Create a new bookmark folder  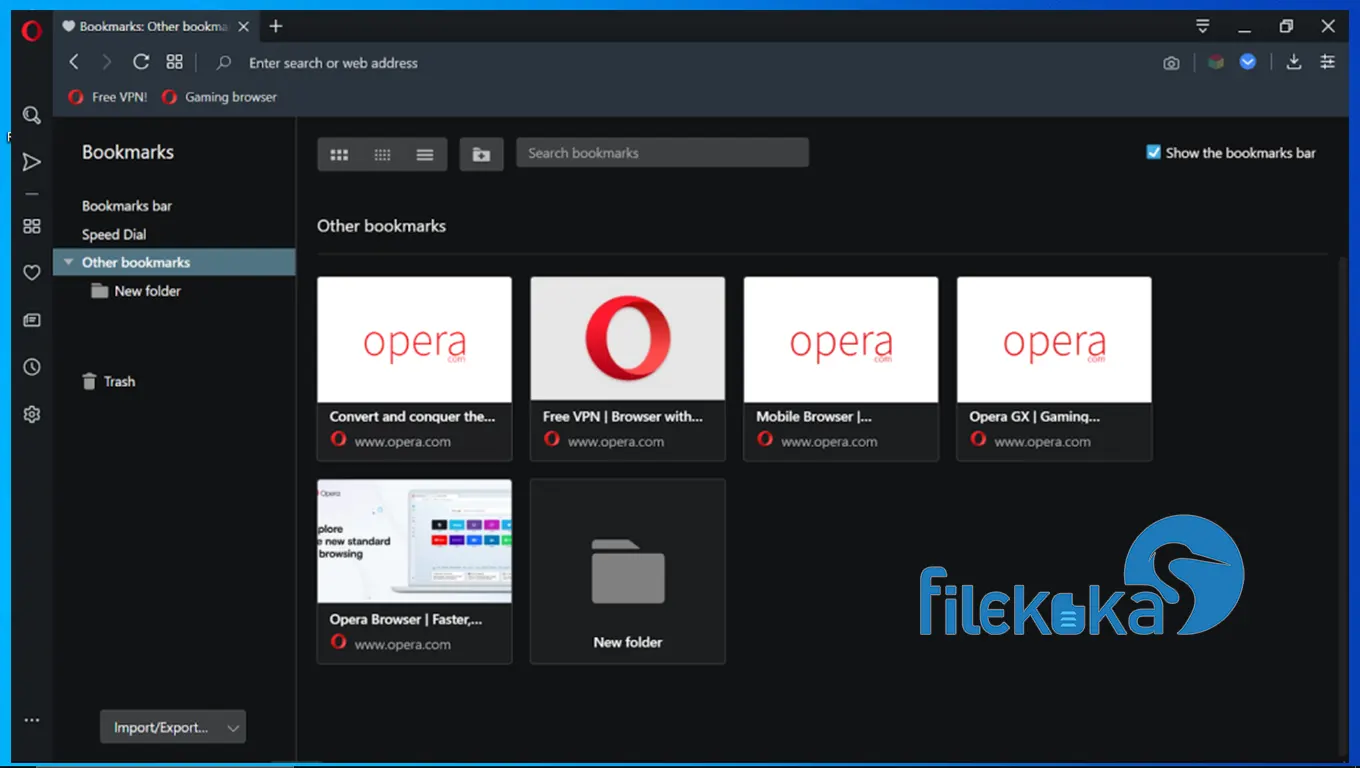tap(481, 154)
